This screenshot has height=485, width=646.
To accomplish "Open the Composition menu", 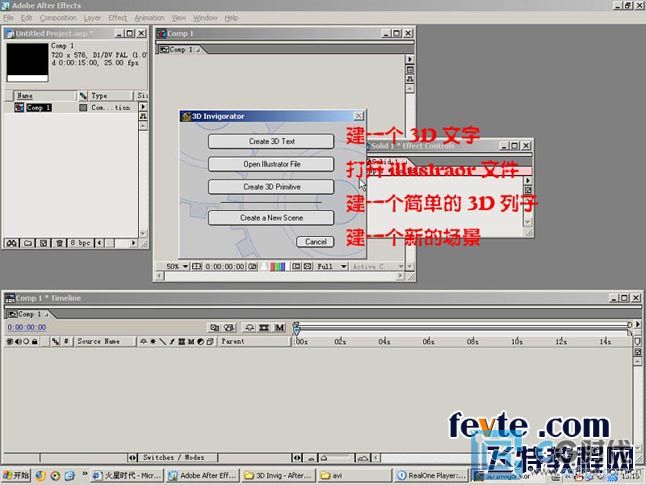I will [58, 18].
